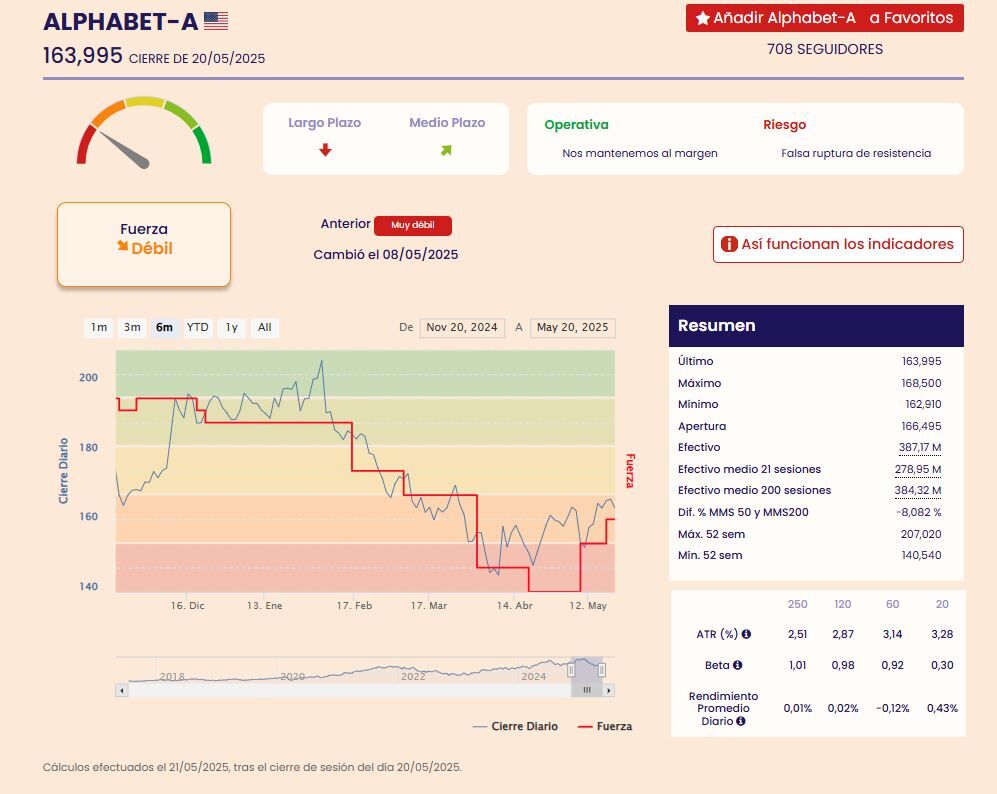
Task: Click the Fuerza Débil card
Action: click(x=144, y=245)
